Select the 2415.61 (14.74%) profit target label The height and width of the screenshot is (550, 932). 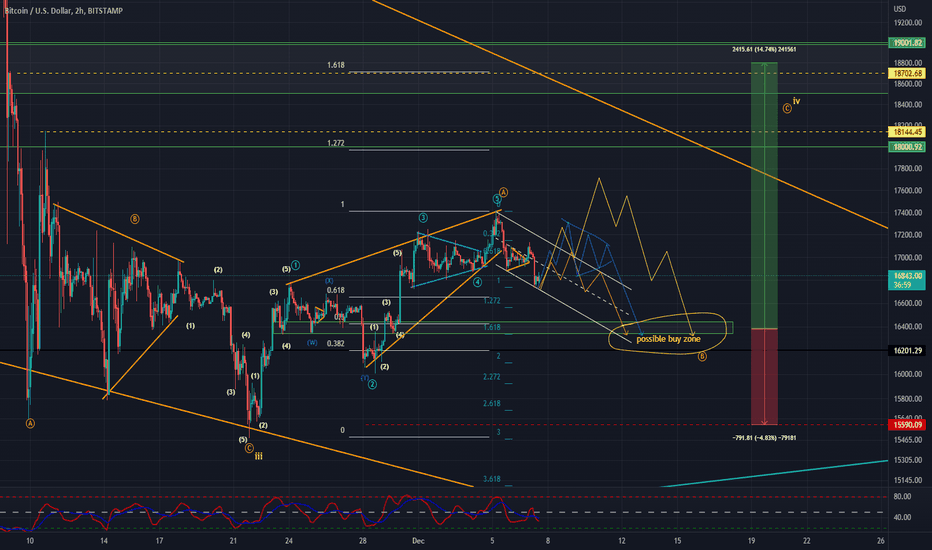coord(764,49)
